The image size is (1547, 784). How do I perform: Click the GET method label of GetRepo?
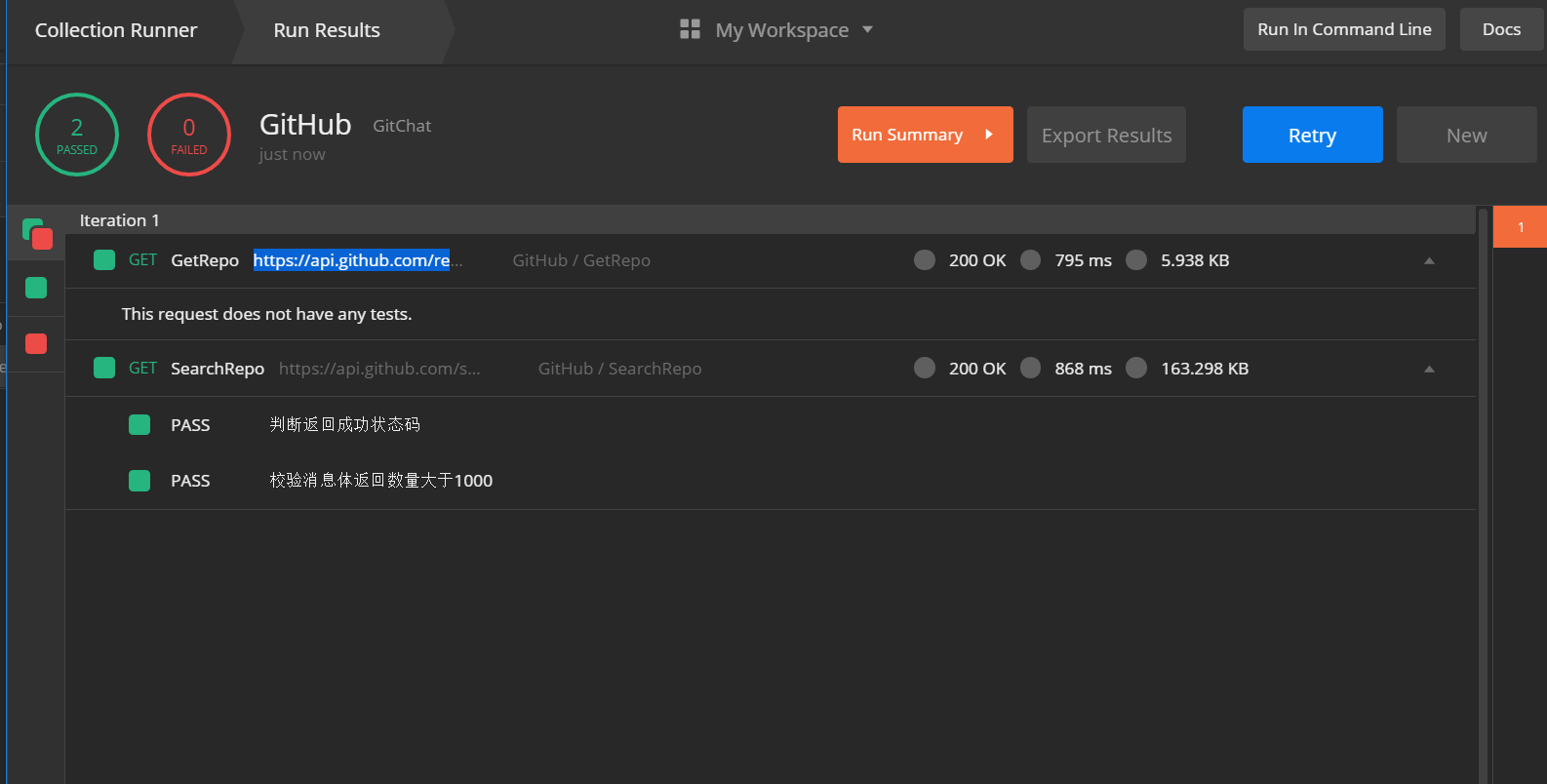click(x=142, y=260)
